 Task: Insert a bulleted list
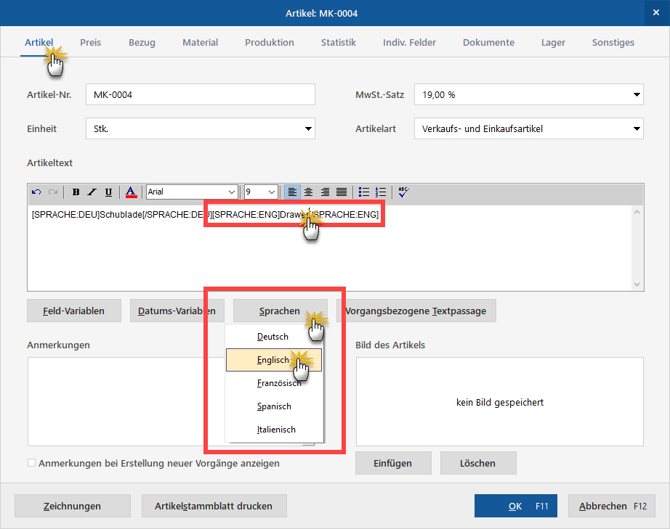click(364, 192)
